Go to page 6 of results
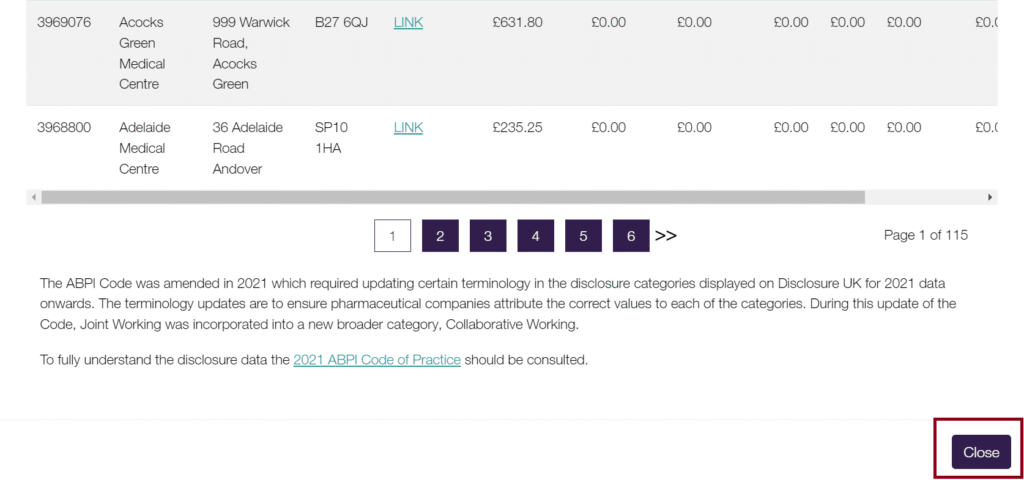Image resolution: width=1024 pixels, height=480 pixels. pyautogui.click(x=631, y=236)
